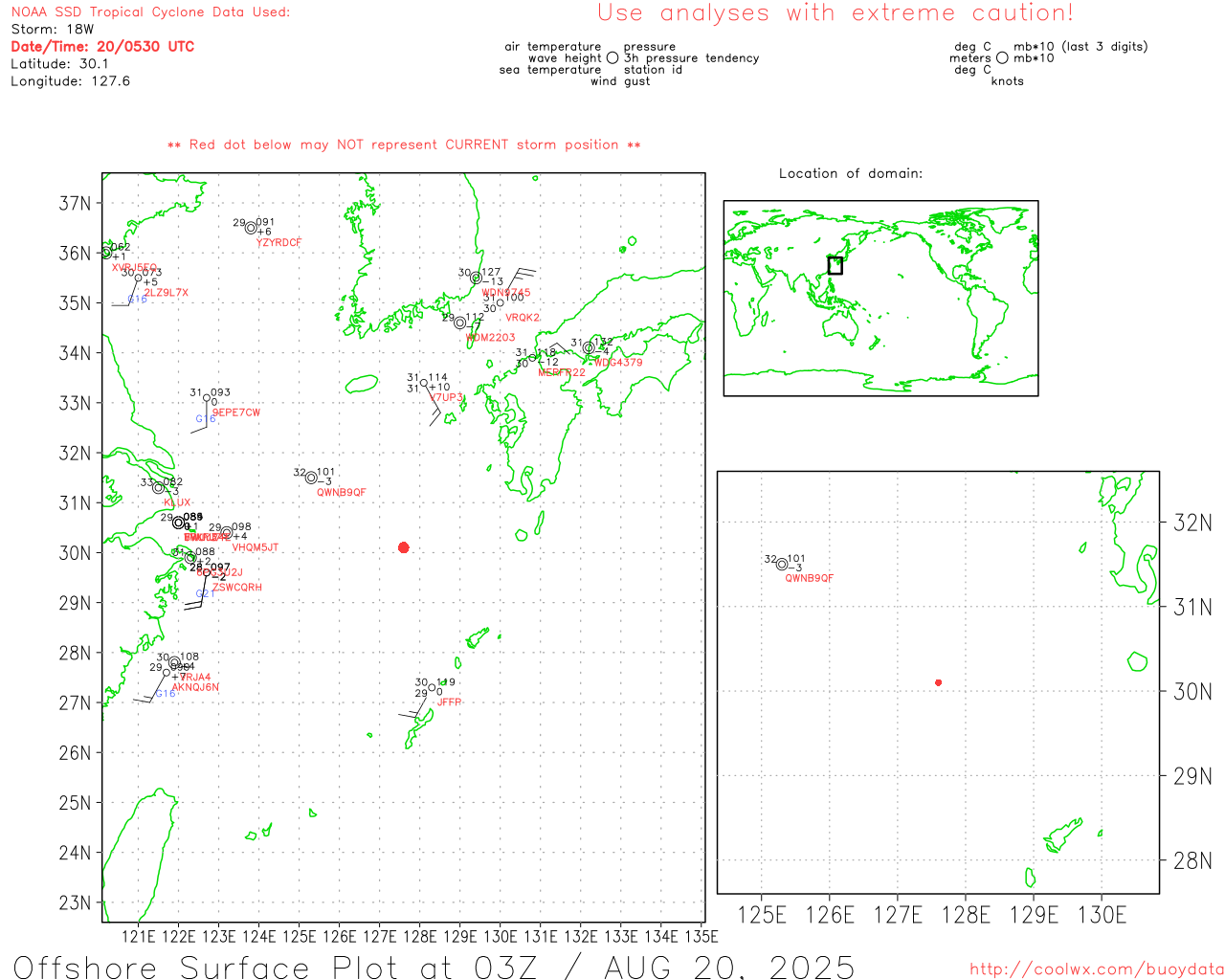Click the 121E longitude axis label
This screenshot has height=980, width=1225.
click(x=139, y=937)
